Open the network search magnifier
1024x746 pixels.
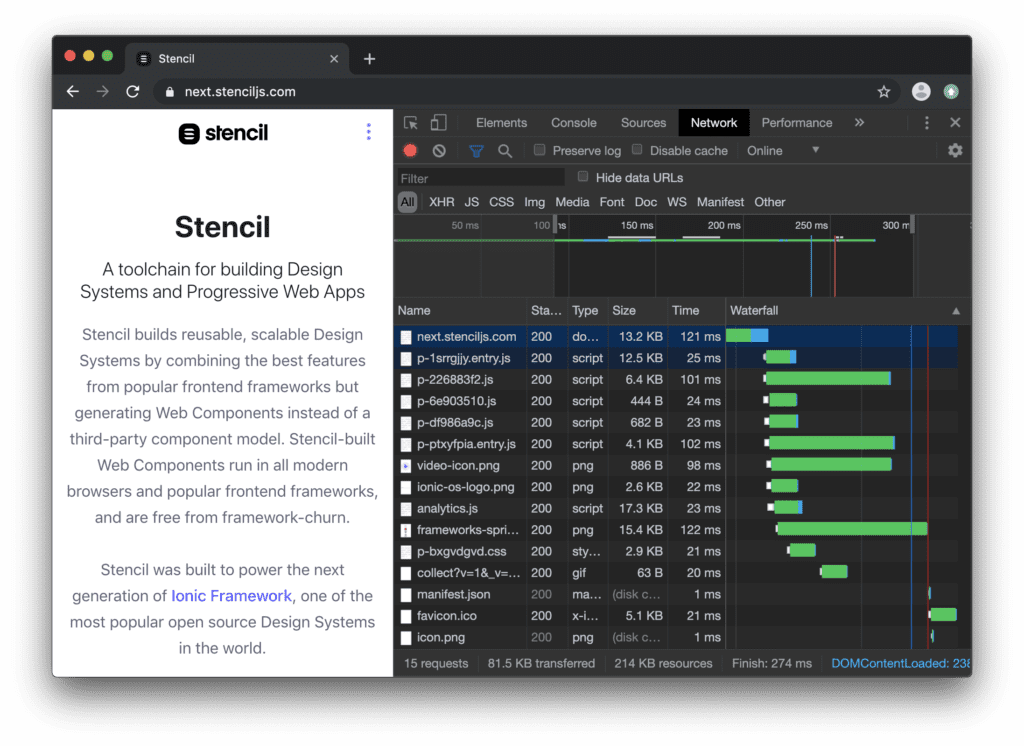pyautogui.click(x=504, y=151)
